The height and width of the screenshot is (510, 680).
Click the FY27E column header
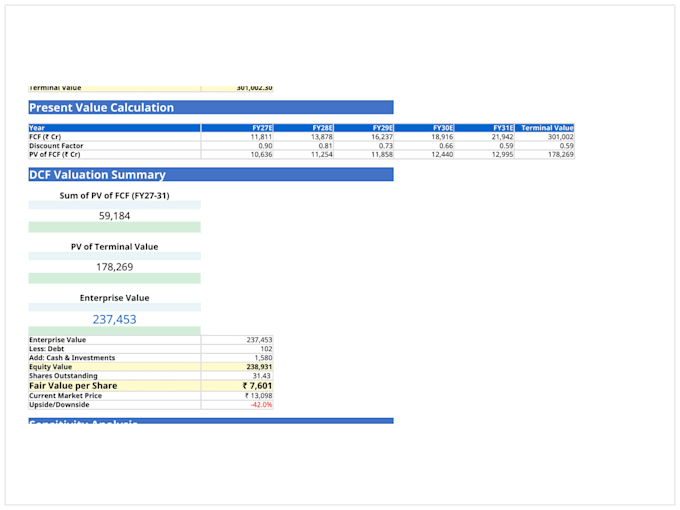pos(237,128)
